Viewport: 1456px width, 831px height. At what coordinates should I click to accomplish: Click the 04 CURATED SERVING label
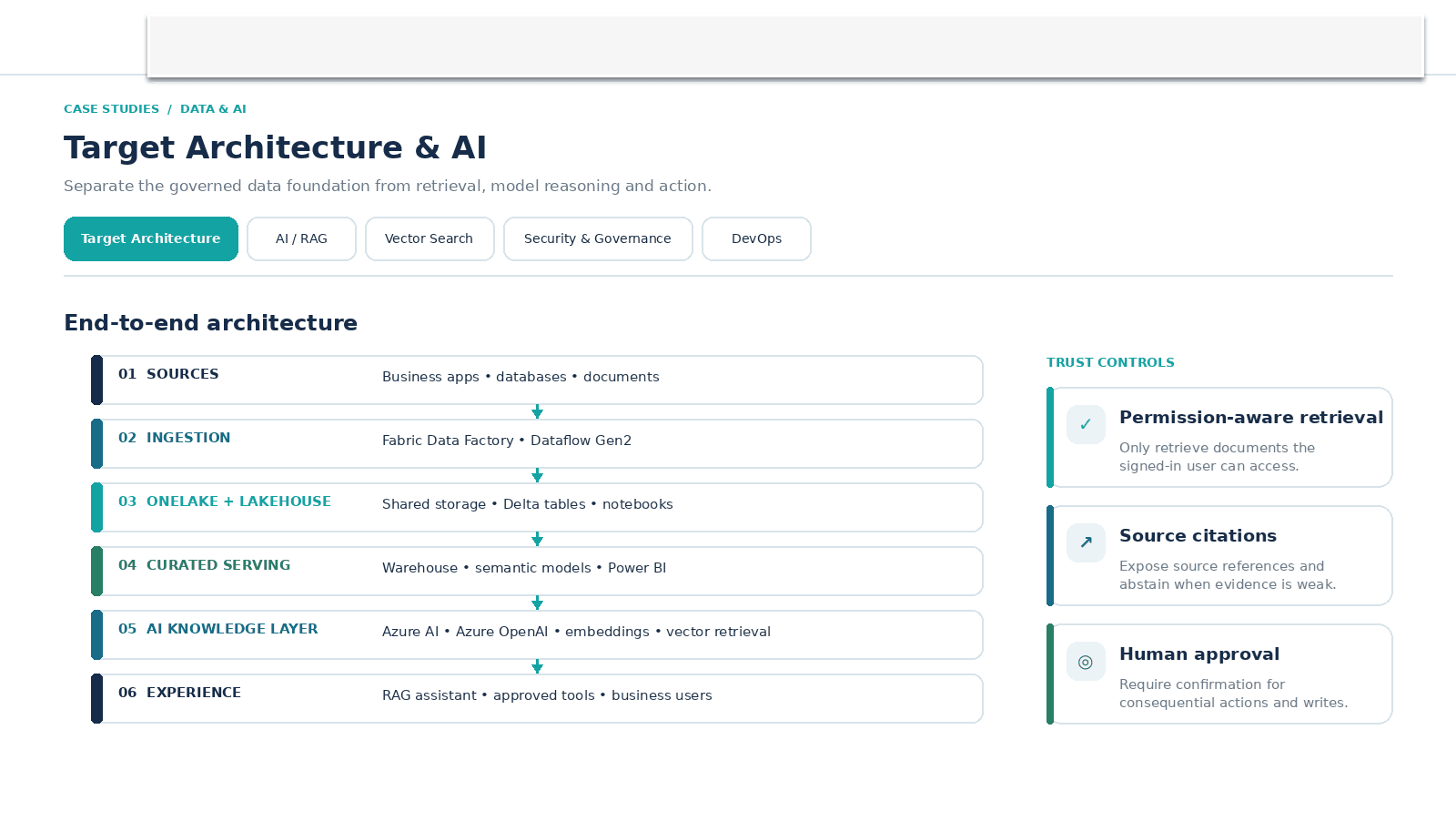click(x=205, y=565)
